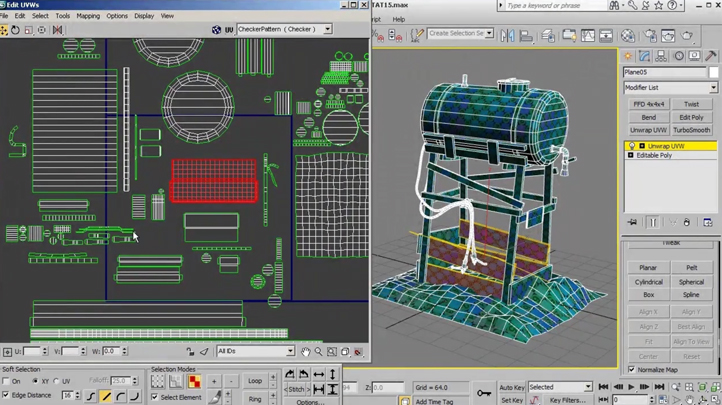Open the Create Selection Set dropdown

(x=460, y=33)
